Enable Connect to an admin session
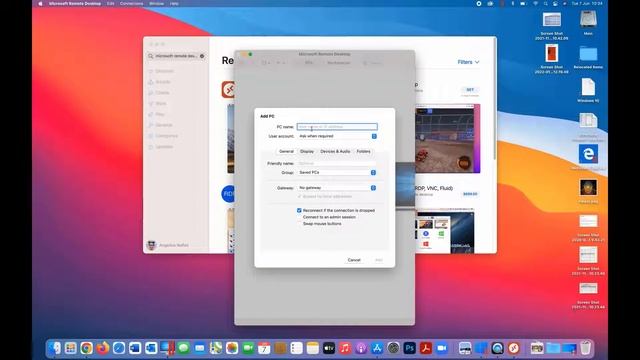Screen dimensions: 640x360 coord(299,217)
